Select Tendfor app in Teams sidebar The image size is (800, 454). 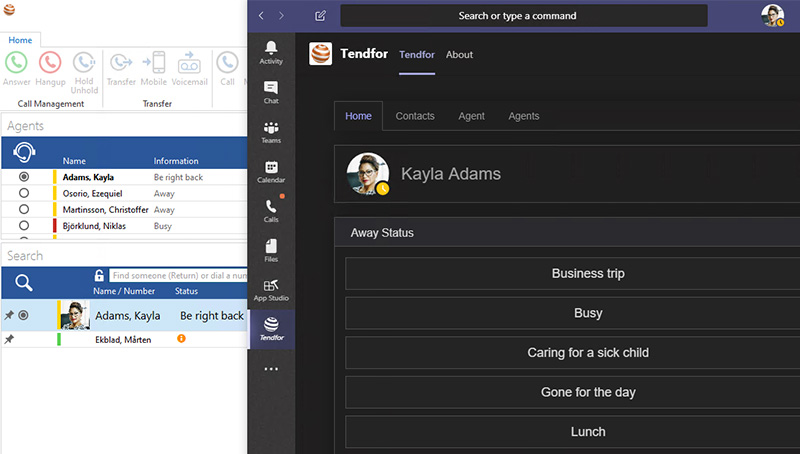272,329
